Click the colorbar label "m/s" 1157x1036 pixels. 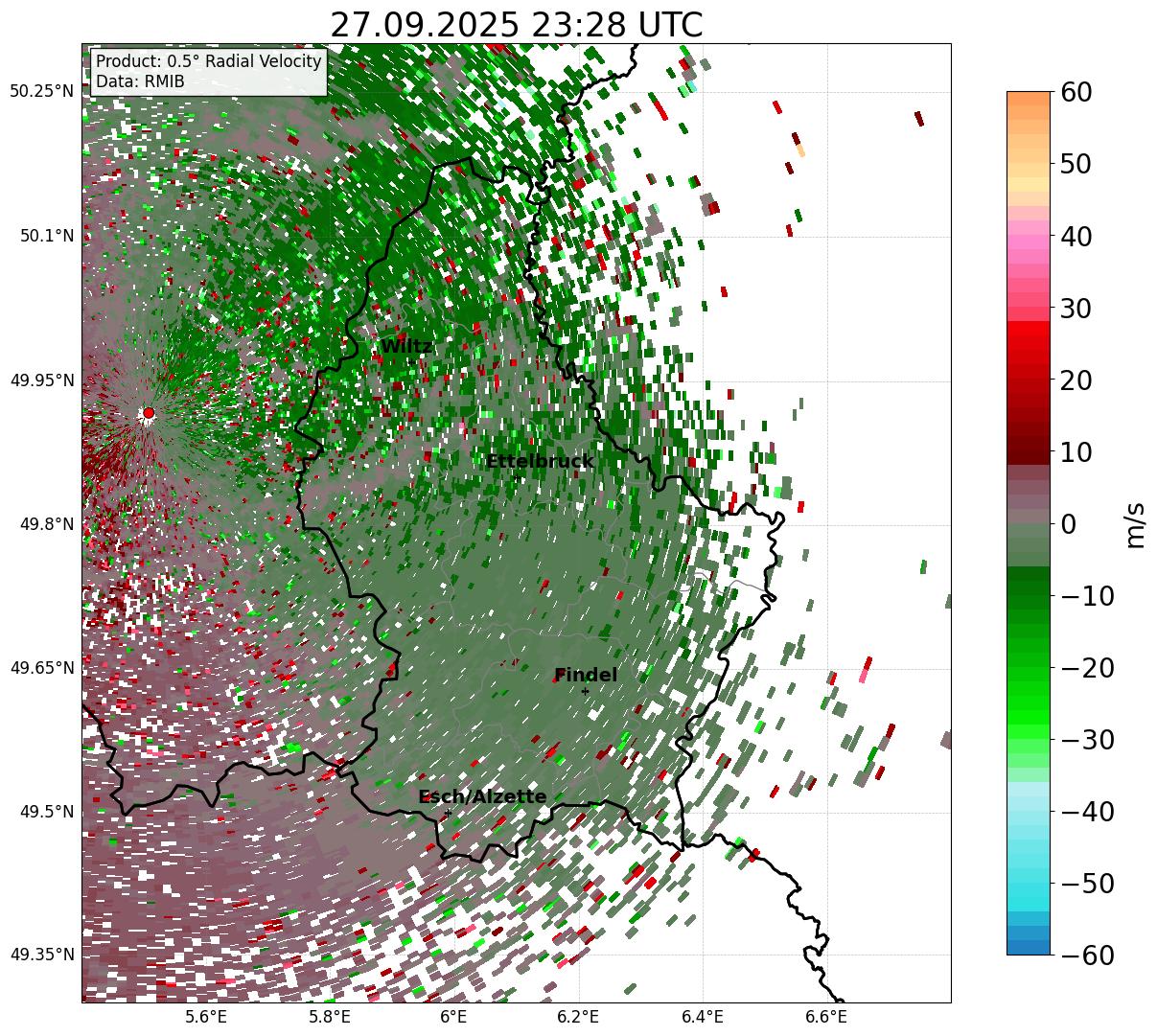(x=1135, y=523)
